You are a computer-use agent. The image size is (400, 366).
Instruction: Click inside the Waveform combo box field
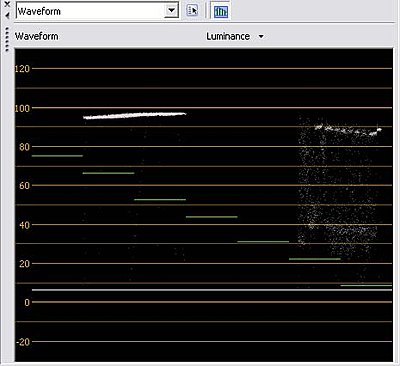pos(91,11)
